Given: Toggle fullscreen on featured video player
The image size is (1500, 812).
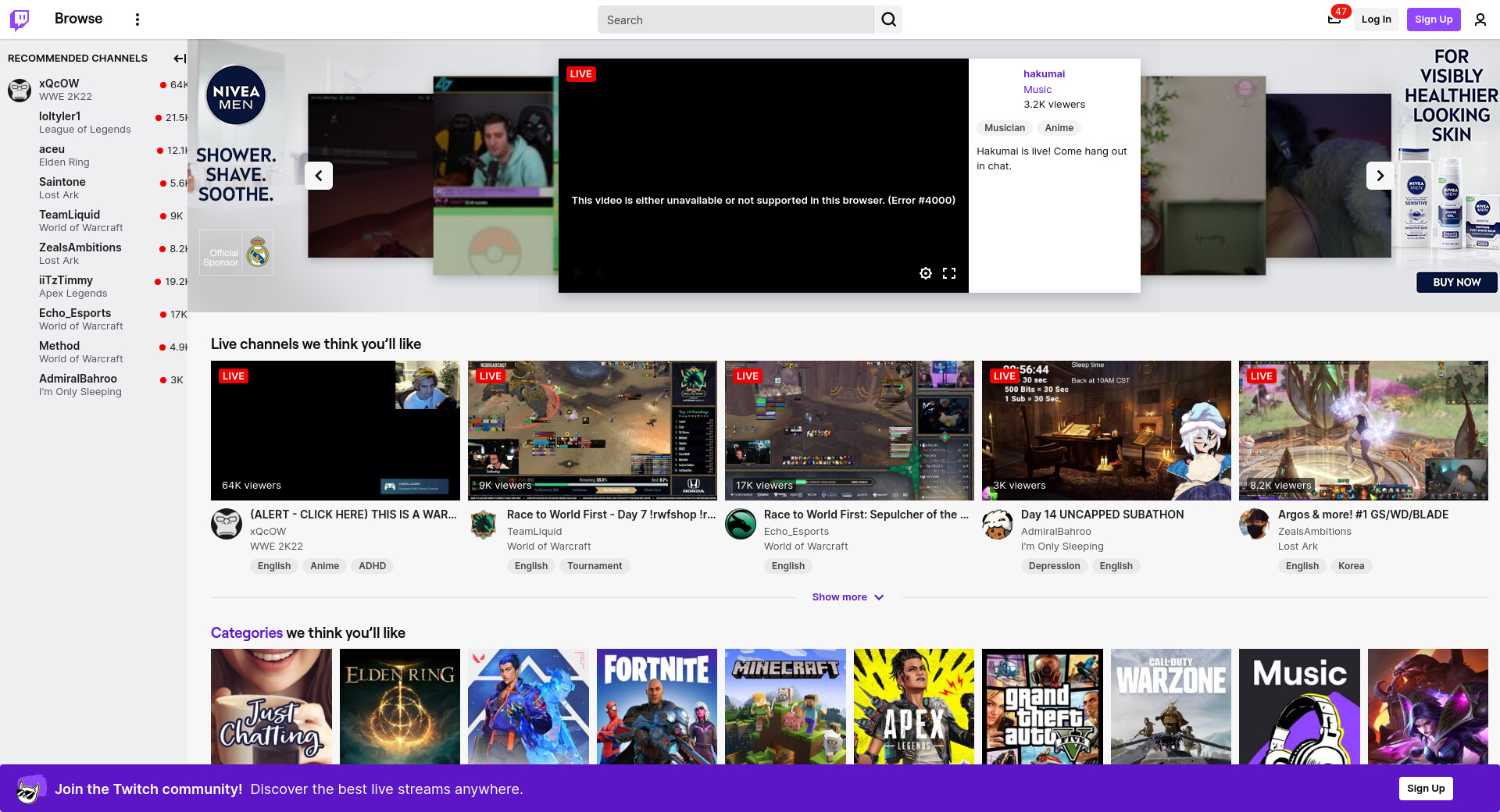Looking at the screenshot, I should click(x=949, y=273).
